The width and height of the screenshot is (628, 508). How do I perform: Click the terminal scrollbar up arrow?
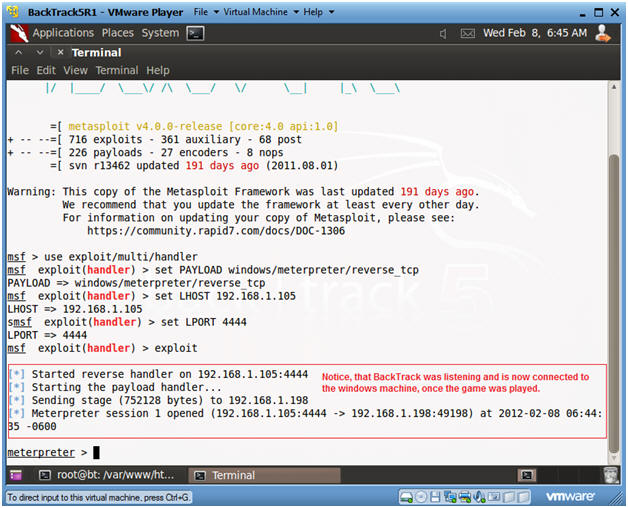click(614, 87)
